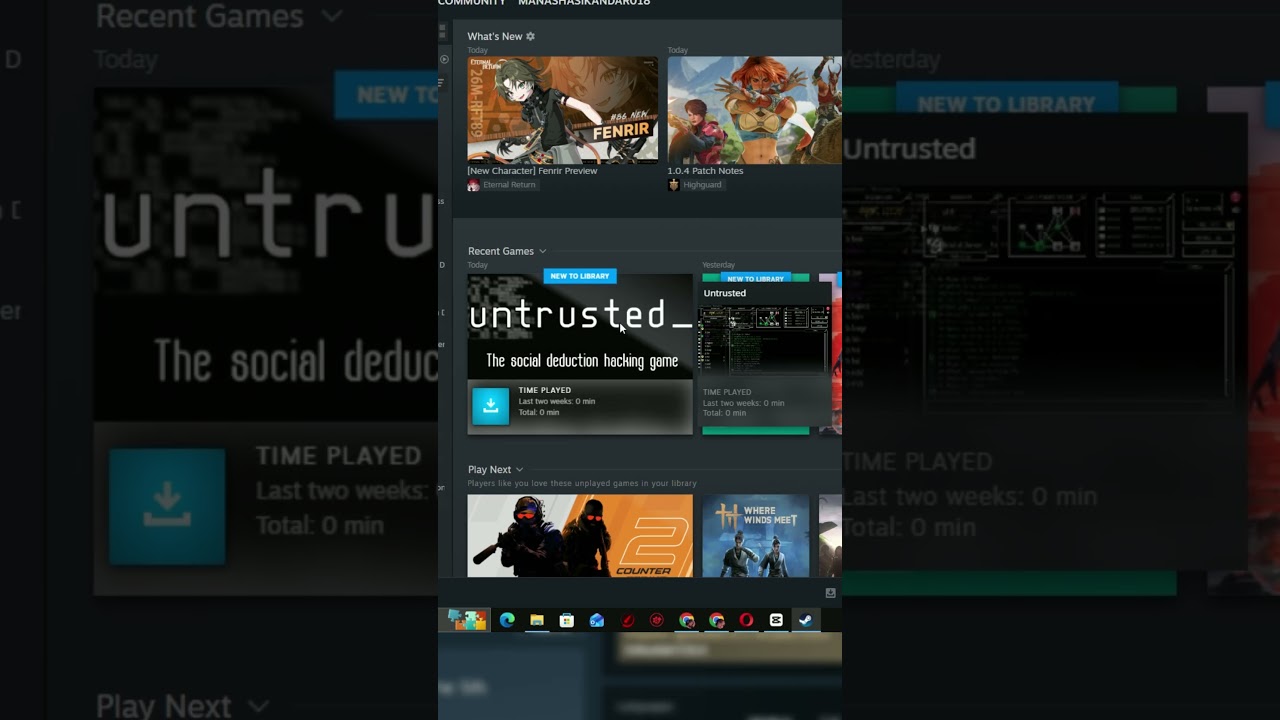Switch to Steam via the taskbar icon

click(x=805, y=620)
